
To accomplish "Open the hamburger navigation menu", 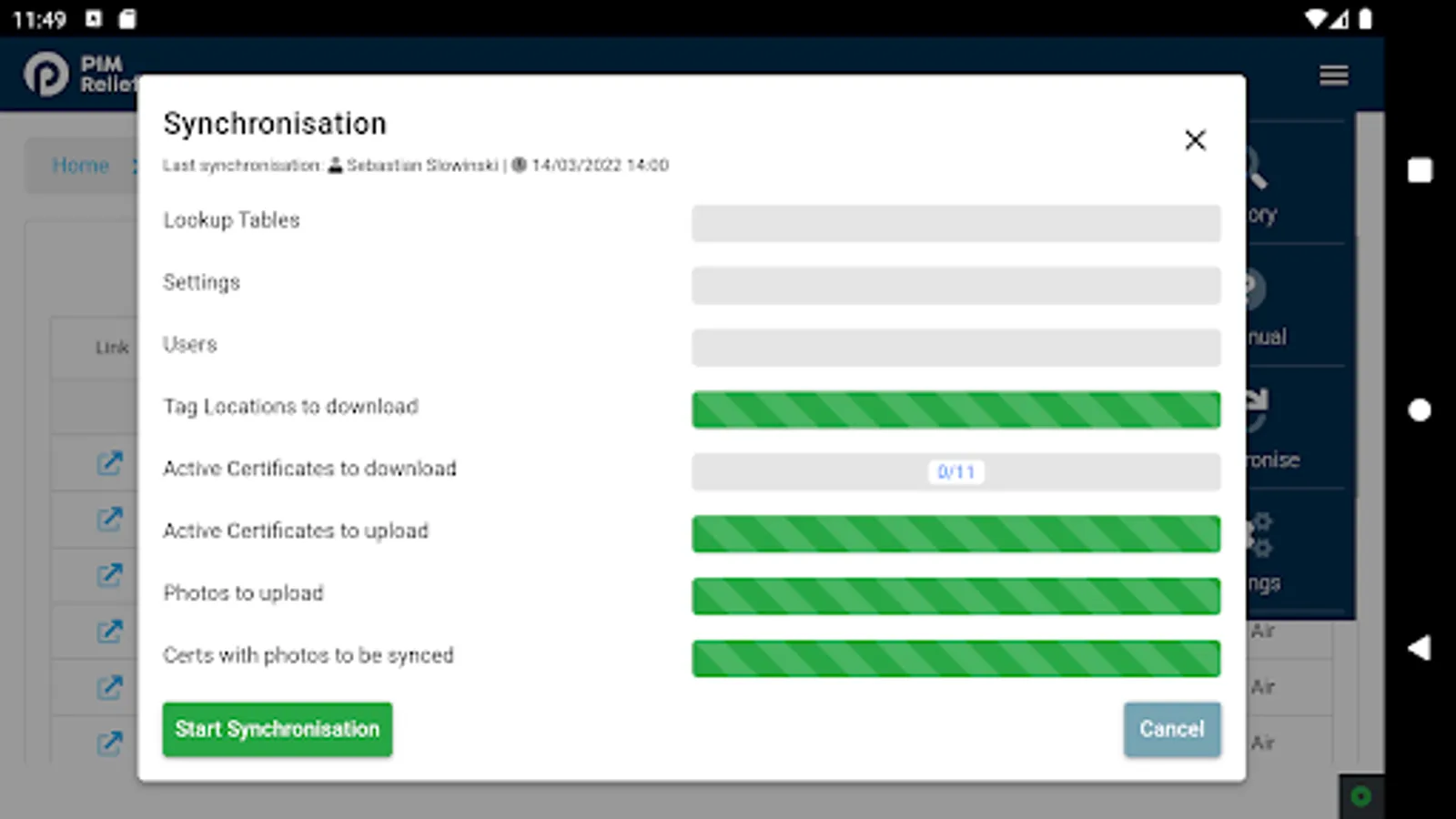I will click(x=1333, y=75).
